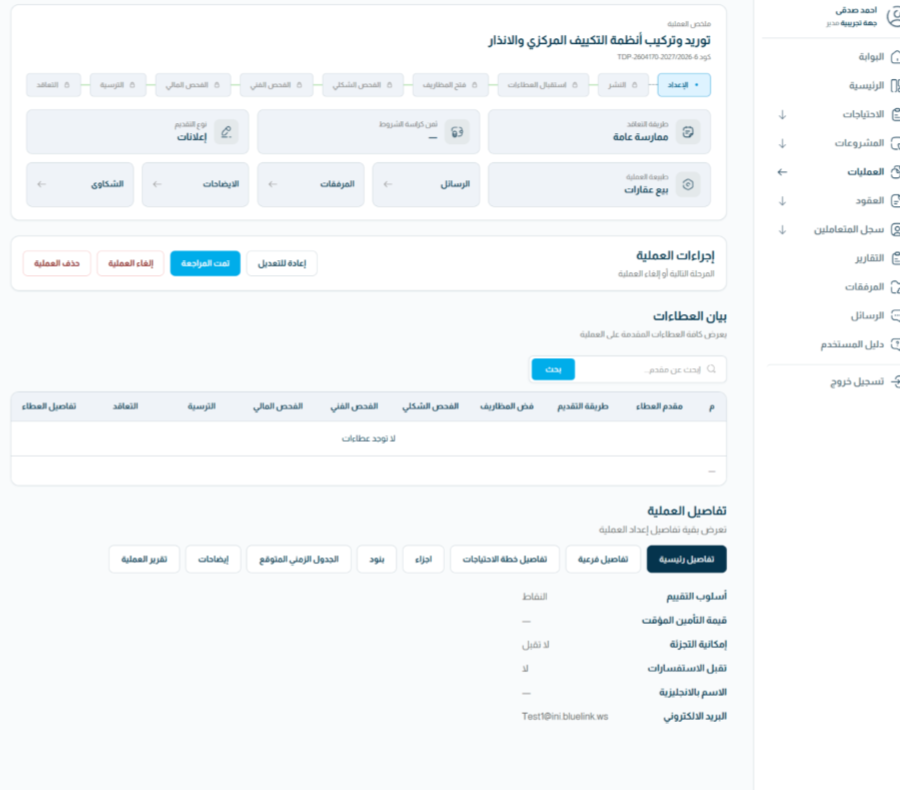Click the arrow on the الرسائل summary card
Screen dimensions: 900x790
coord(388,184)
